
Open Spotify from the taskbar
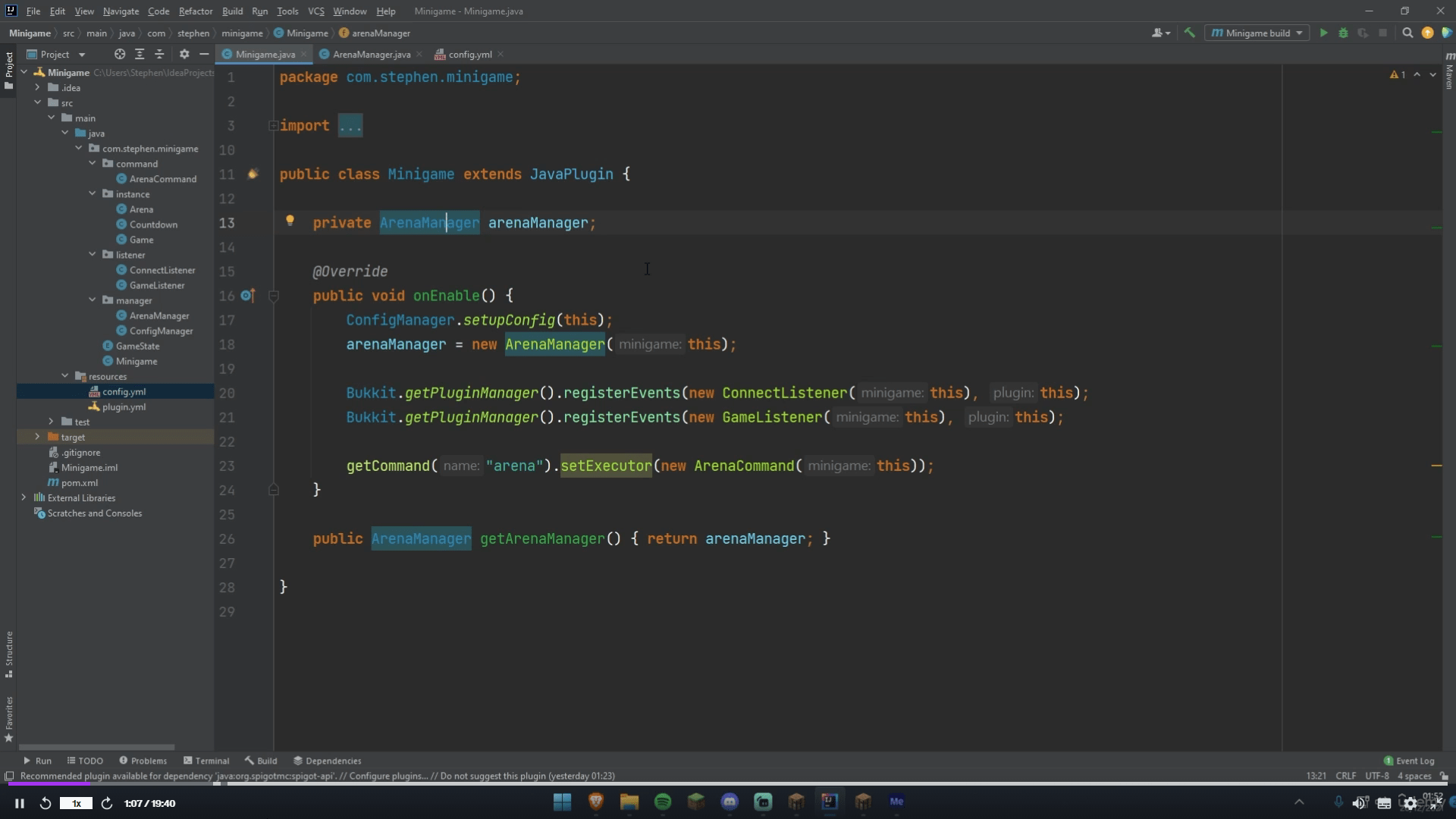pyautogui.click(x=663, y=802)
